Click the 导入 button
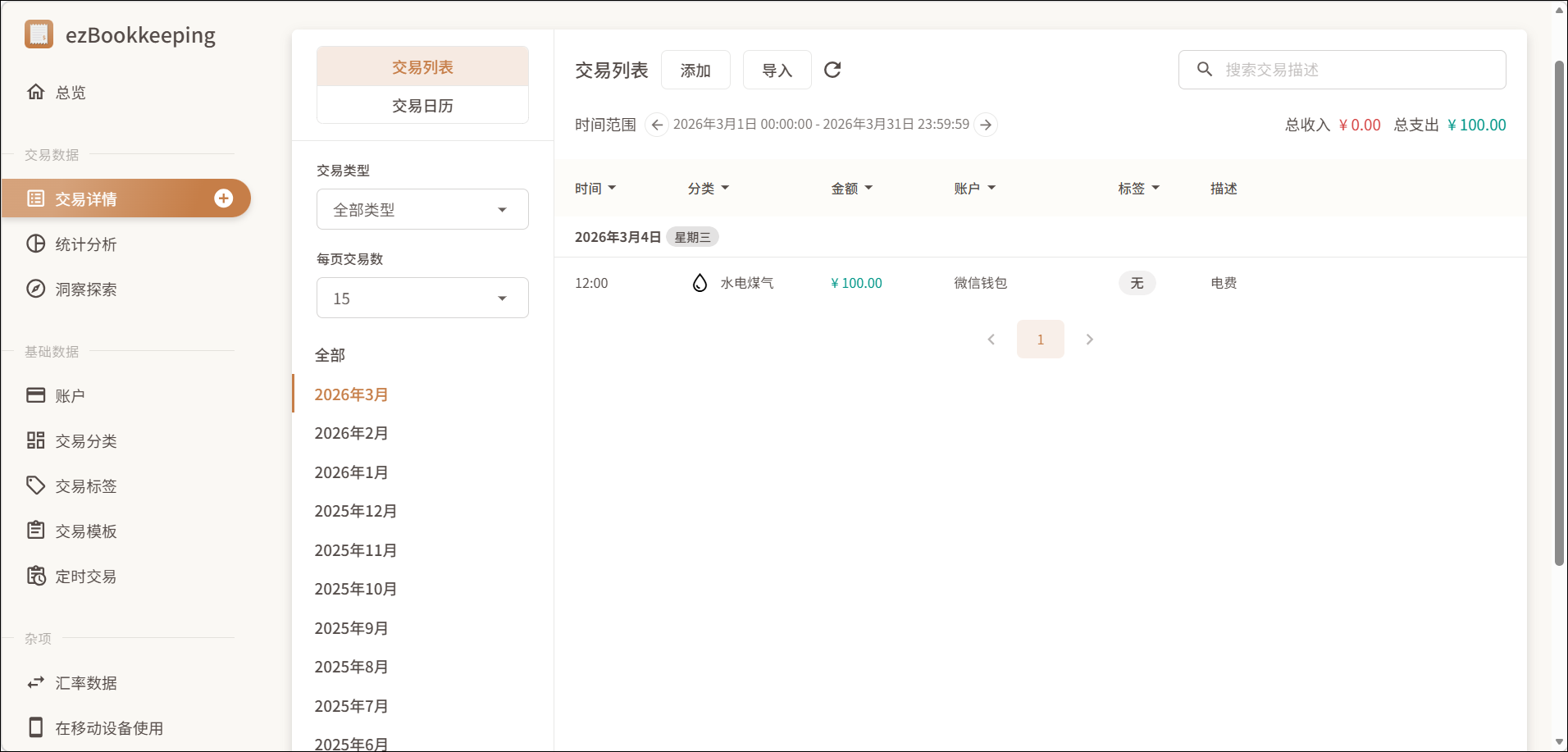 pos(777,71)
